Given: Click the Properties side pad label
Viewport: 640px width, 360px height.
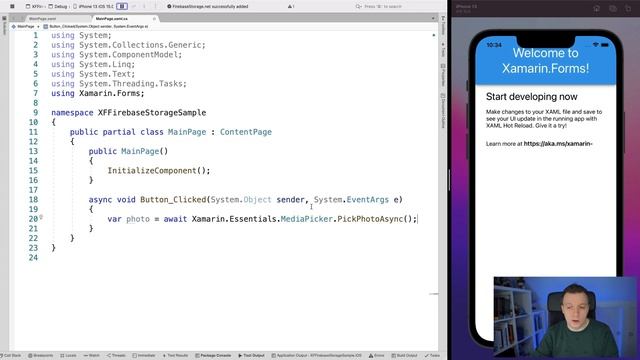Looking at the screenshot, I should pyautogui.click(x=443, y=75).
